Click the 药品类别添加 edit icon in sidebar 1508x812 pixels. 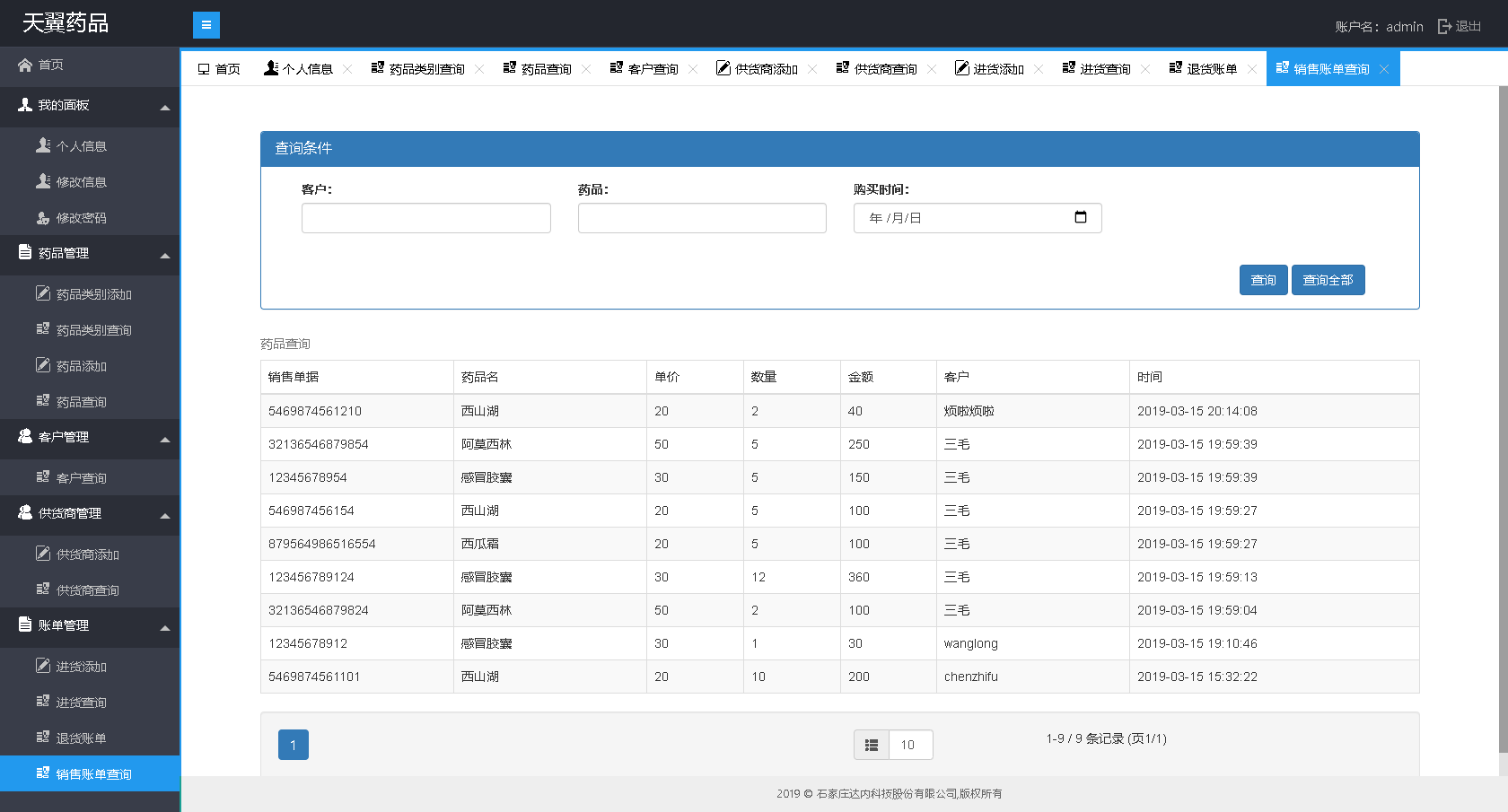tap(43, 293)
